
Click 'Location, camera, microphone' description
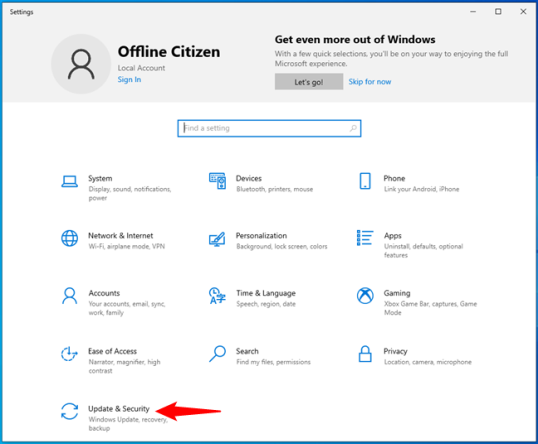click(428, 362)
